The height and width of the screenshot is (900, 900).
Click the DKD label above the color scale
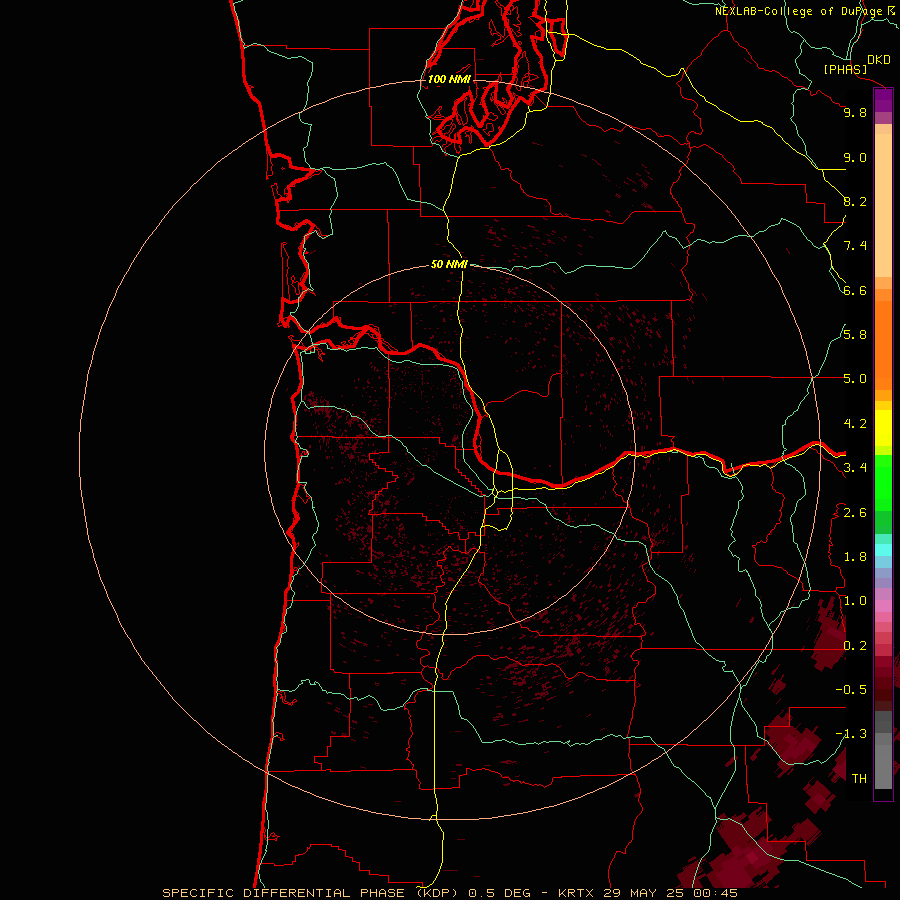coord(879,60)
